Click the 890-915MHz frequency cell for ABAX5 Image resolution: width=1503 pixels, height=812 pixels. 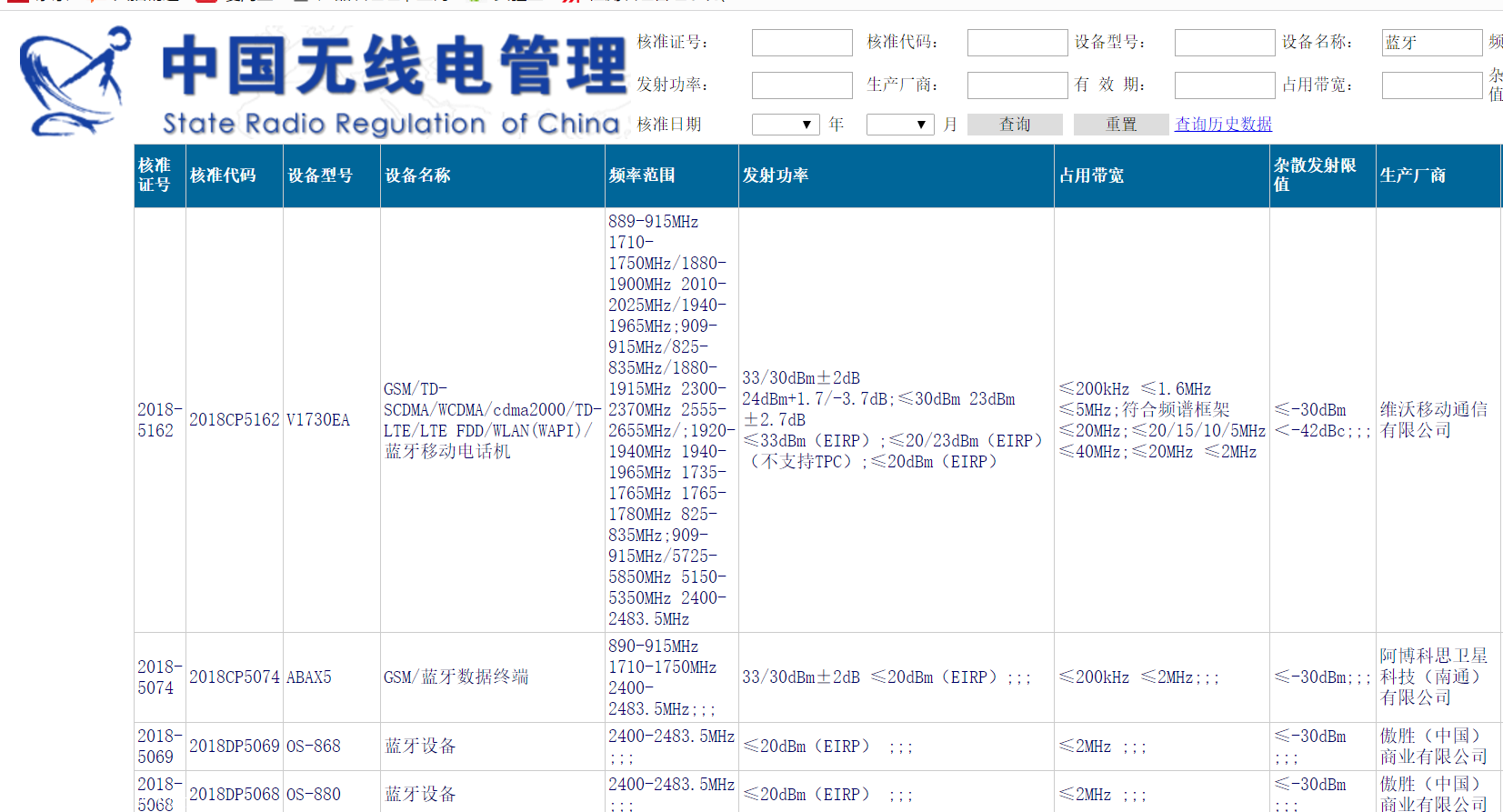point(672,677)
